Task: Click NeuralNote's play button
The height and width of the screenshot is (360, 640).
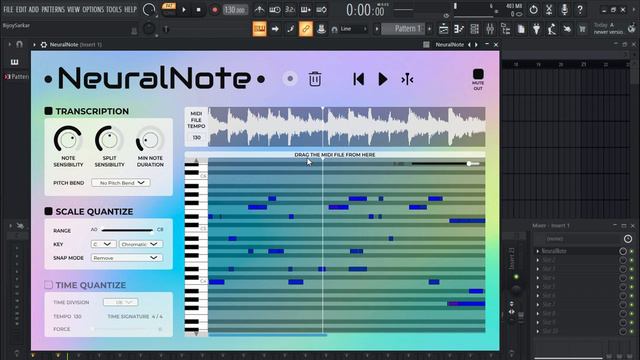Action: pos(383,79)
